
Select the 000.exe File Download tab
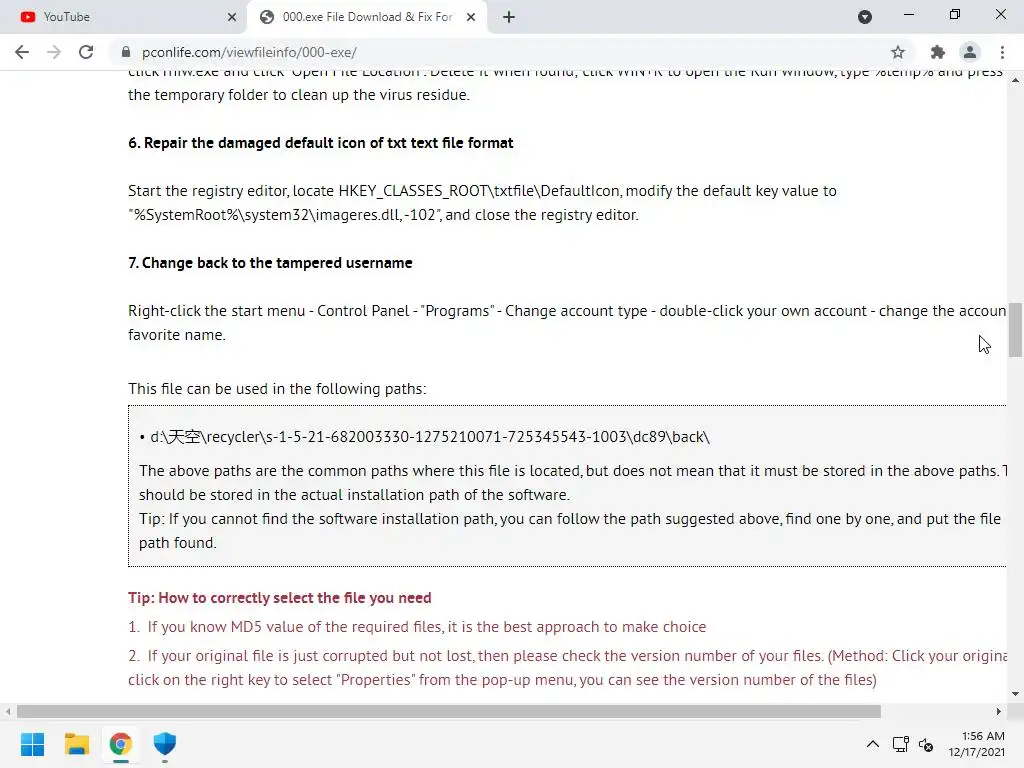367,17
